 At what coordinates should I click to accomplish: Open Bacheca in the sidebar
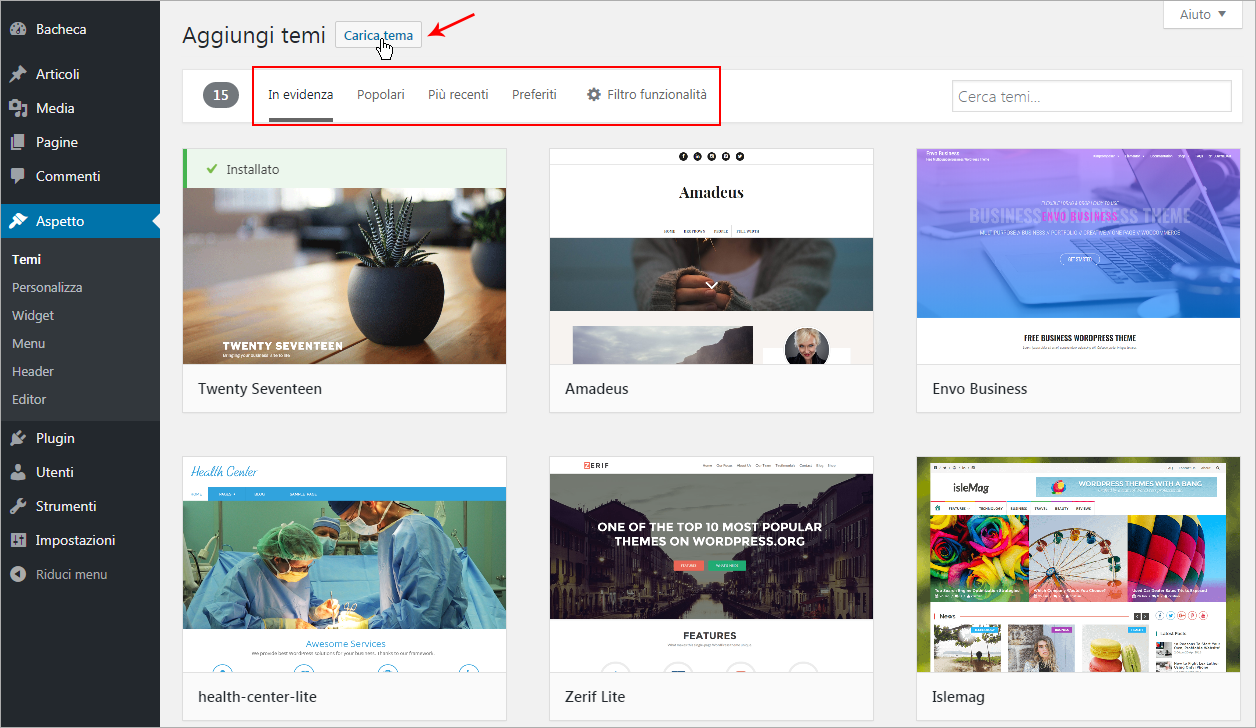click(80, 29)
